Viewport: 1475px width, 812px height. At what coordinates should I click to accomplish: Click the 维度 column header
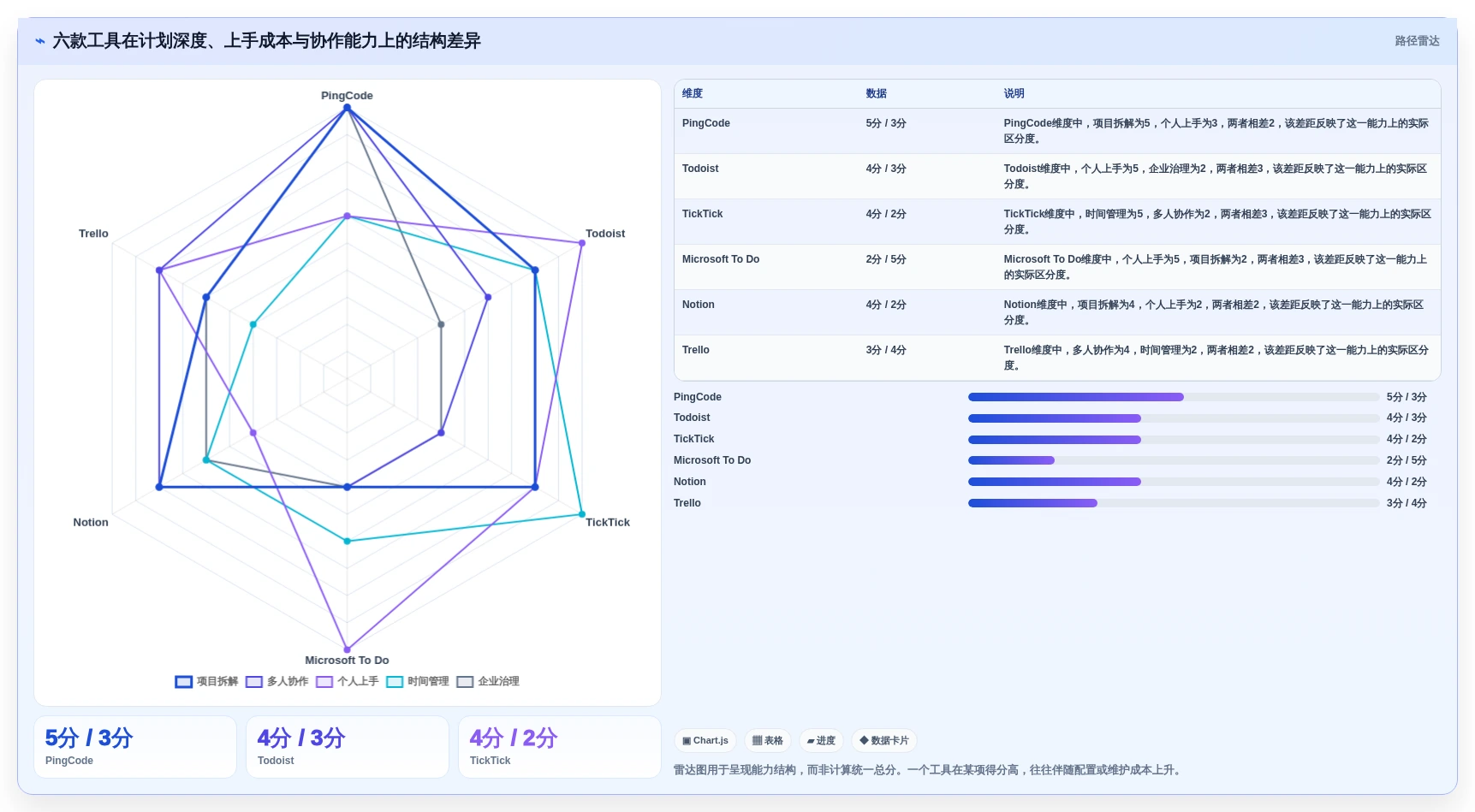(x=693, y=94)
